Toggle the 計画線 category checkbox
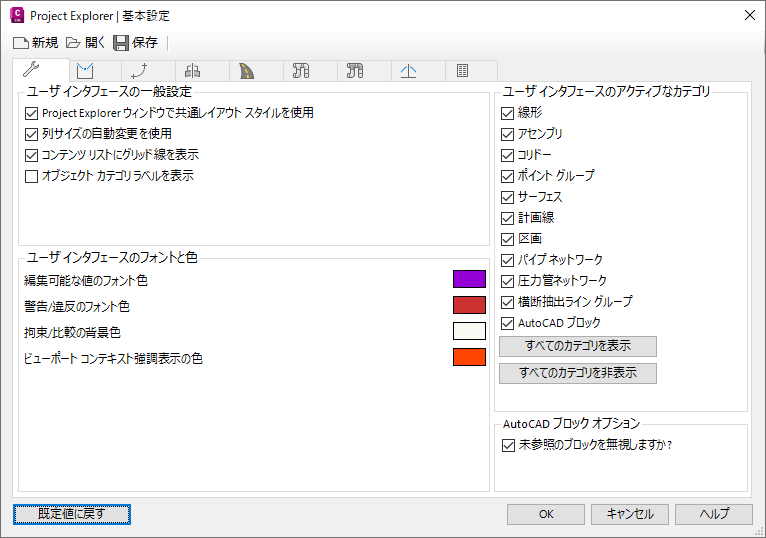The width and height of the screenshot is (766, 538). coord(508,218)
